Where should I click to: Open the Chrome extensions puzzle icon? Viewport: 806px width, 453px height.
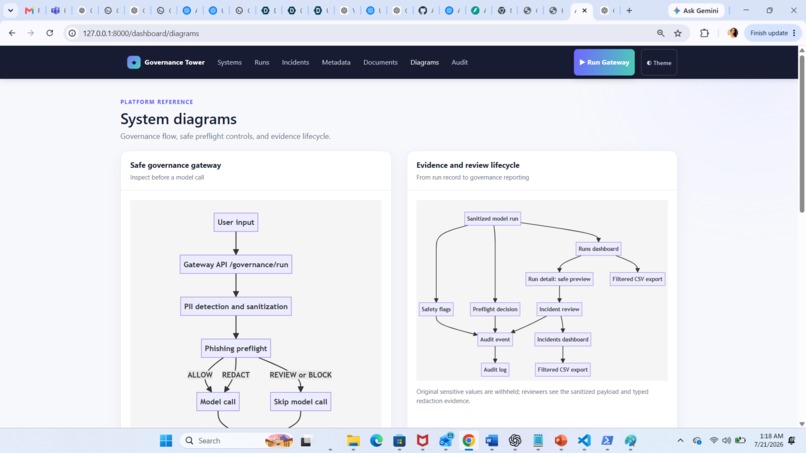704,33
